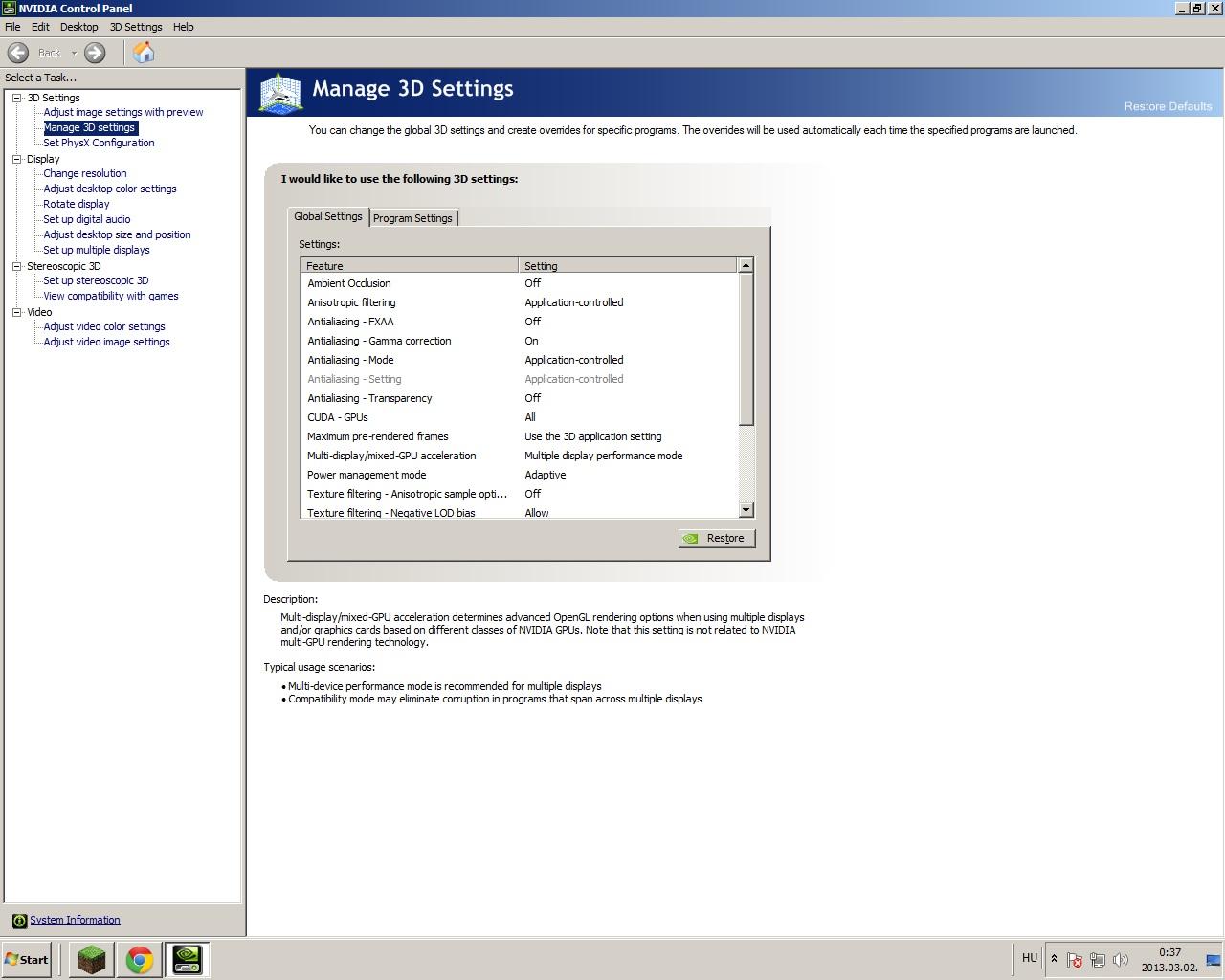
Task: Open the Back history dropdown arrow
Action: point(74,53)
